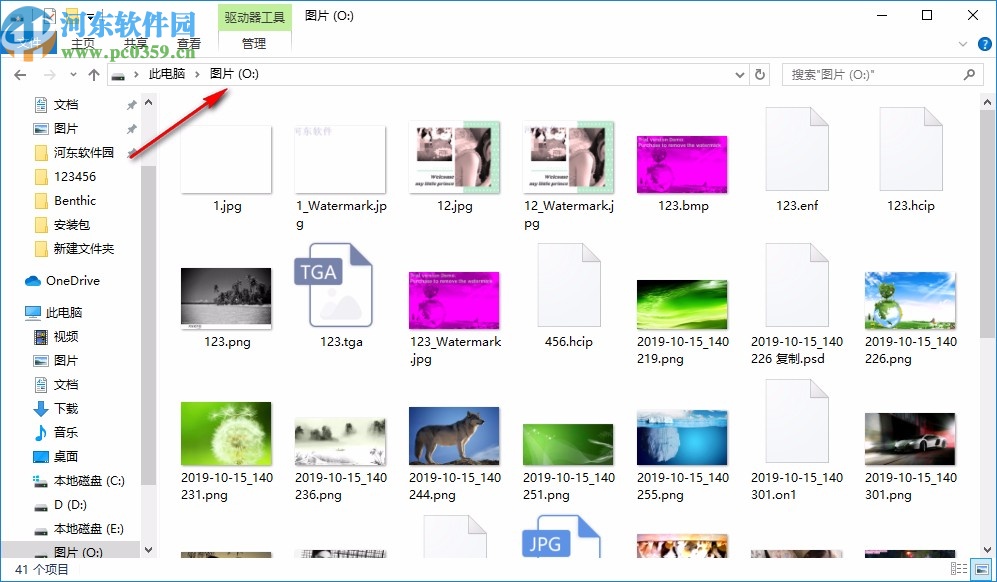Switch to the 查看 ribbon tab

(189, 43)
